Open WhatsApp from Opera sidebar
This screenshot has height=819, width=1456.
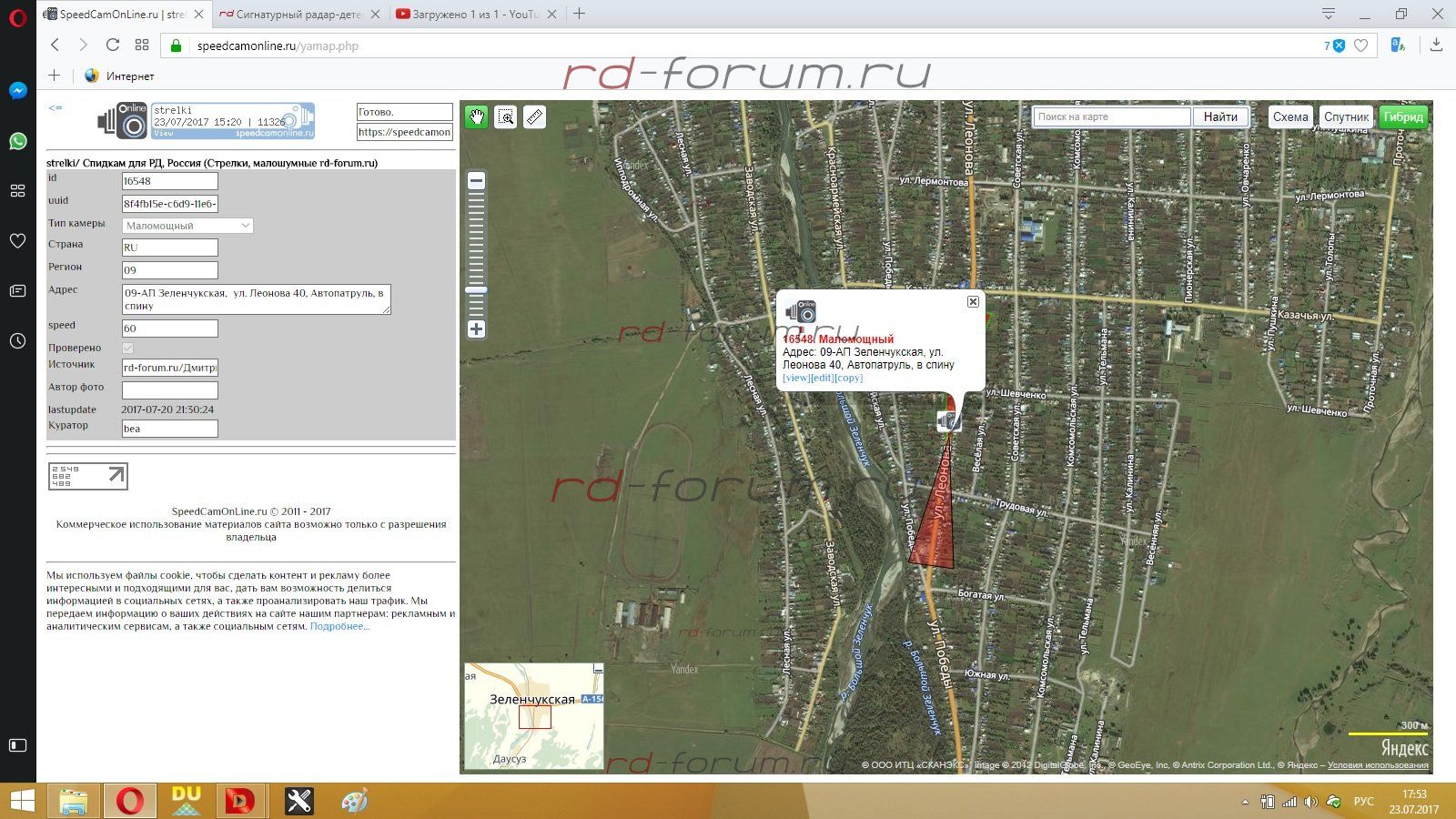coord(17,141)
